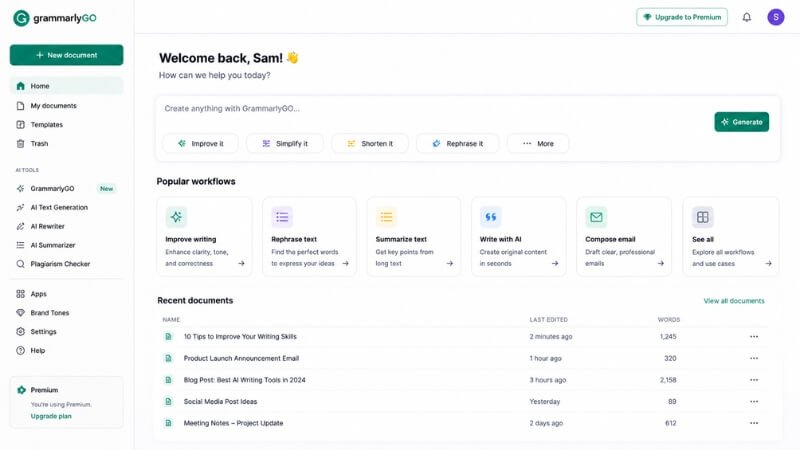This screenshot has height=450, width=800.
Task: Click the NAME column header
Action: (171, 319)
